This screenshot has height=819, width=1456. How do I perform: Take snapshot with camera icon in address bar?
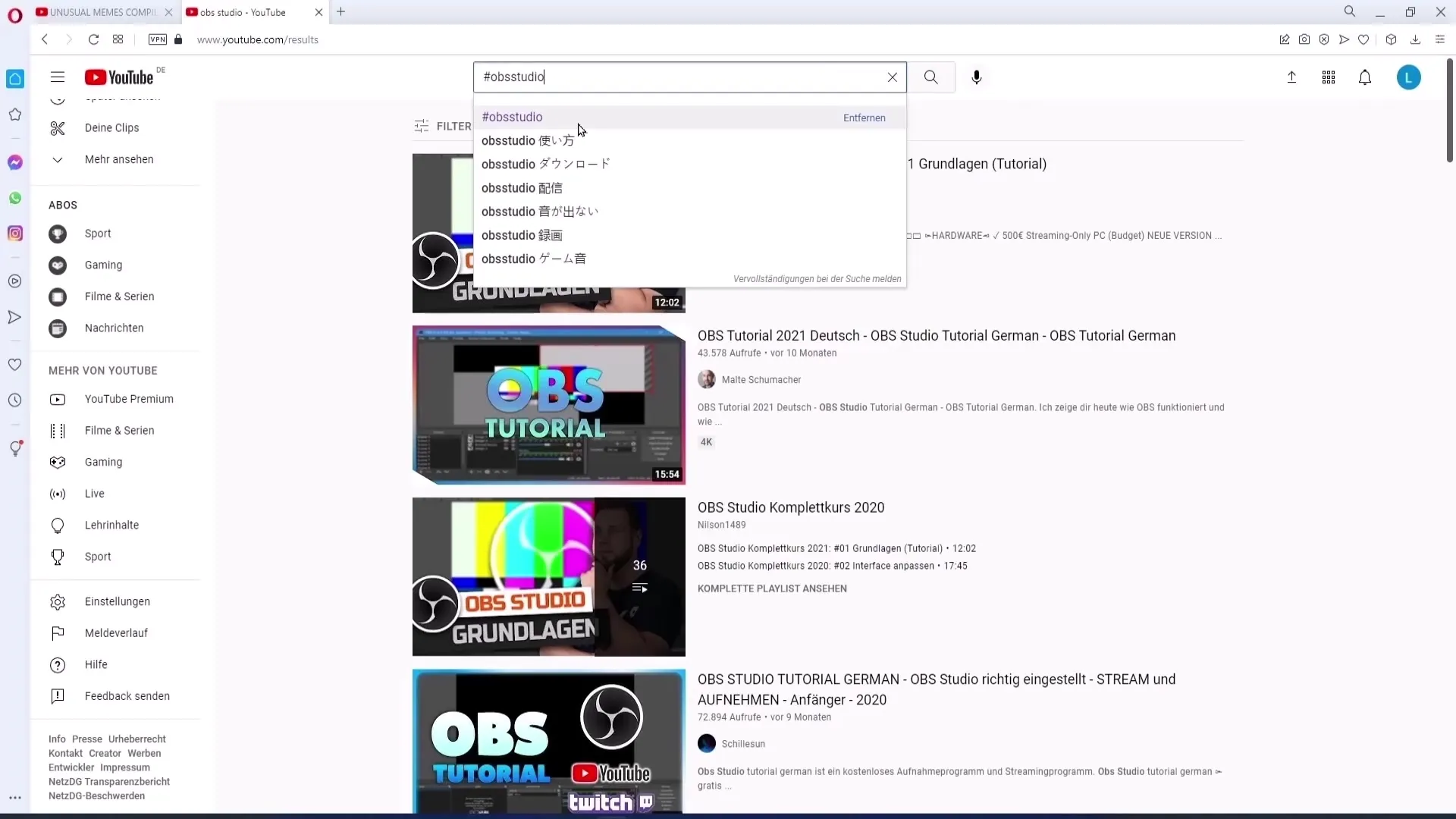point(1304,39)
